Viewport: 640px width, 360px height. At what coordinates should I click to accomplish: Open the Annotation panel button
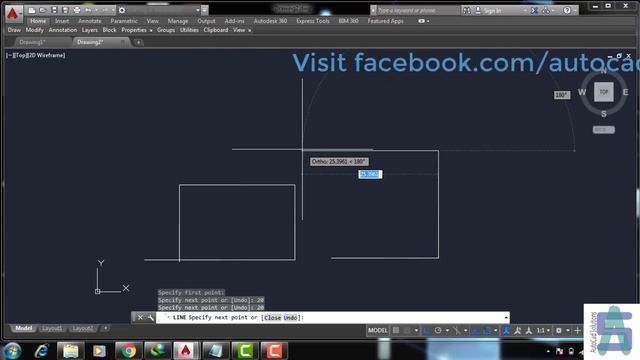[x=62, y=30]
